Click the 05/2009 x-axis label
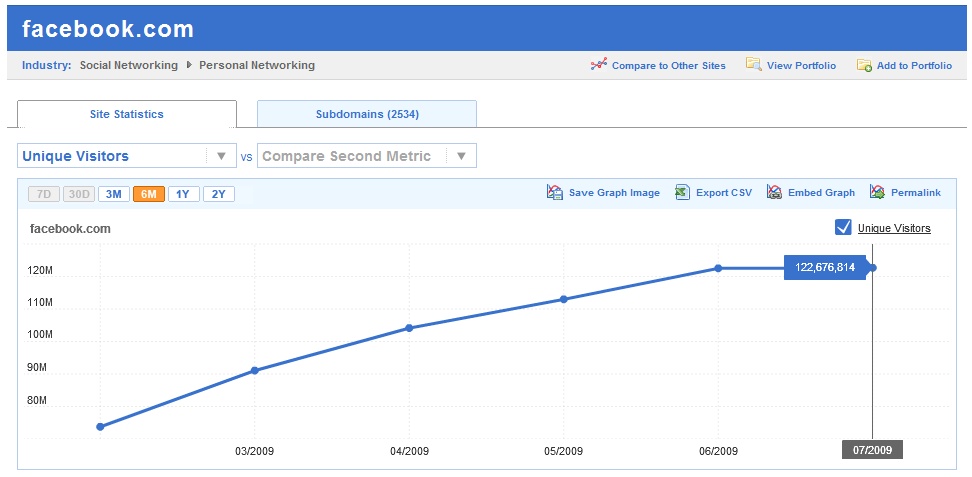The height and width of the screenshot is (477, 972). coord(563,451)
